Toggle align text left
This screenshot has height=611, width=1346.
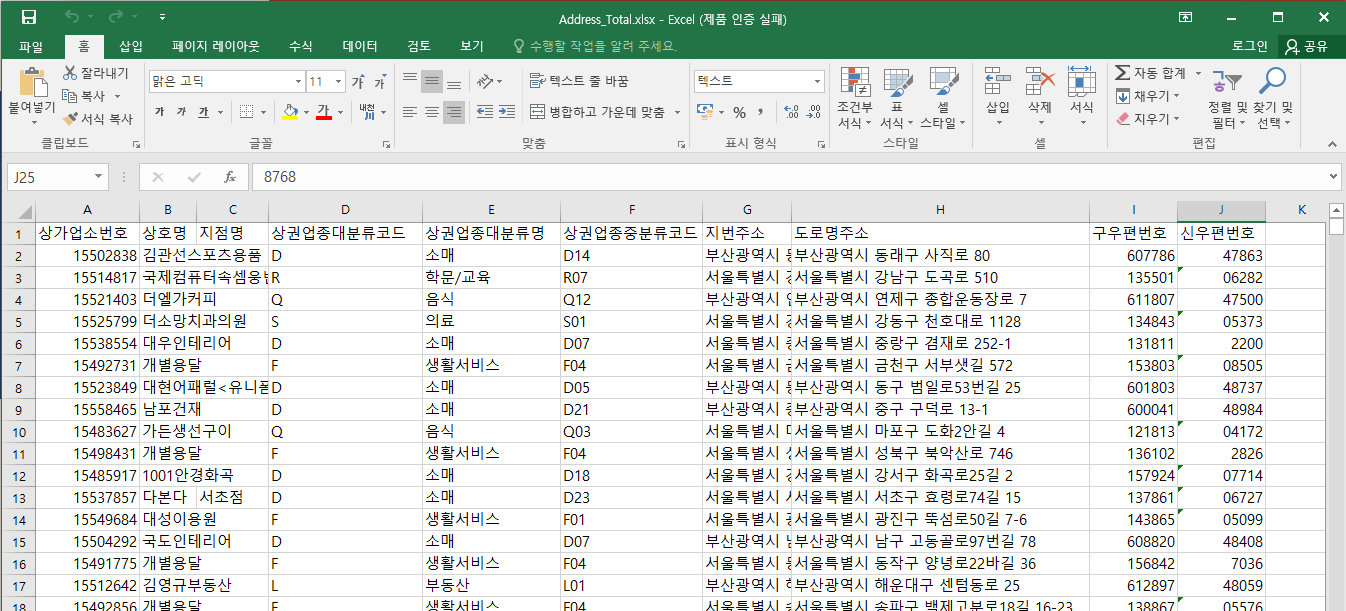[410, 112]
